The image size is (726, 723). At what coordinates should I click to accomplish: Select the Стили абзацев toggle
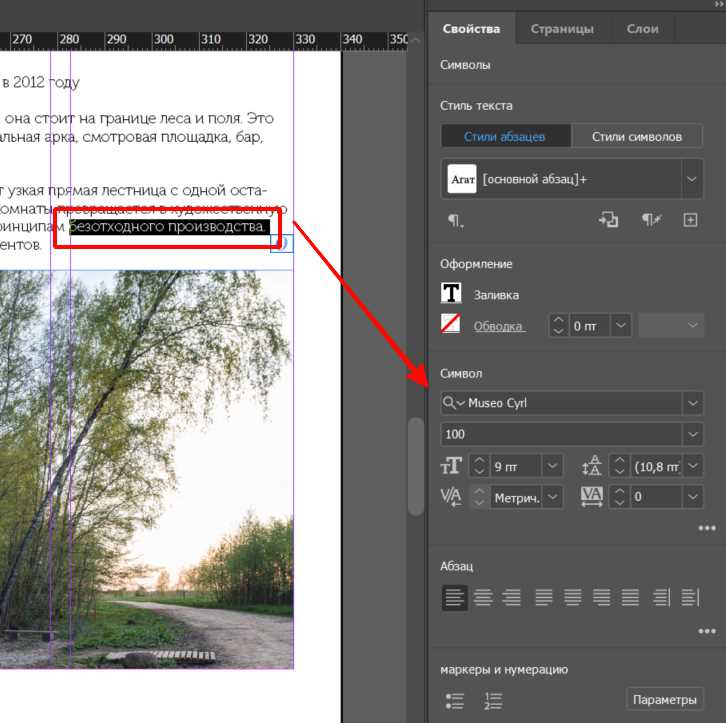coord(505,137)
